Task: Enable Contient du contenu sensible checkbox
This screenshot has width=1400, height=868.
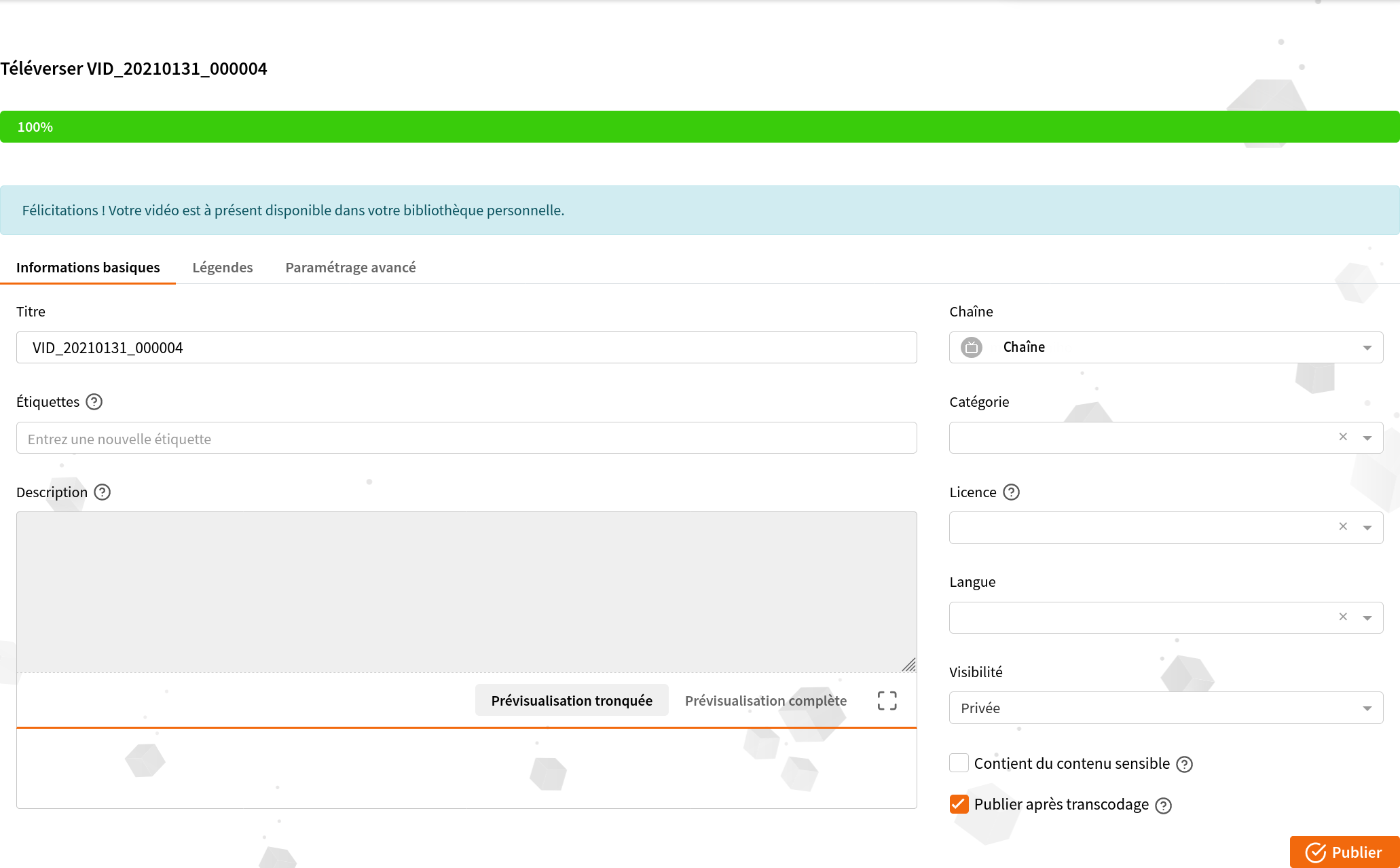Action: [959, 763]
